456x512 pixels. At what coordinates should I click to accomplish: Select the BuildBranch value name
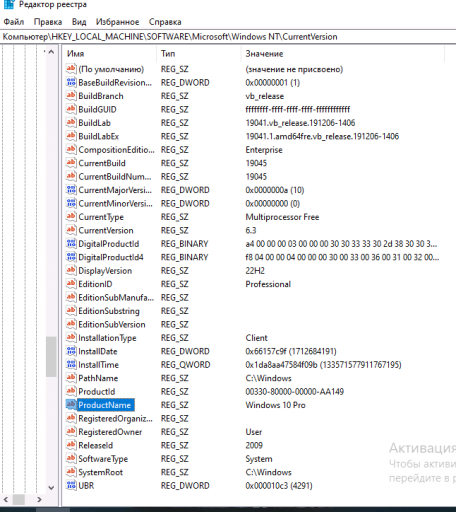tap(101, 96)
